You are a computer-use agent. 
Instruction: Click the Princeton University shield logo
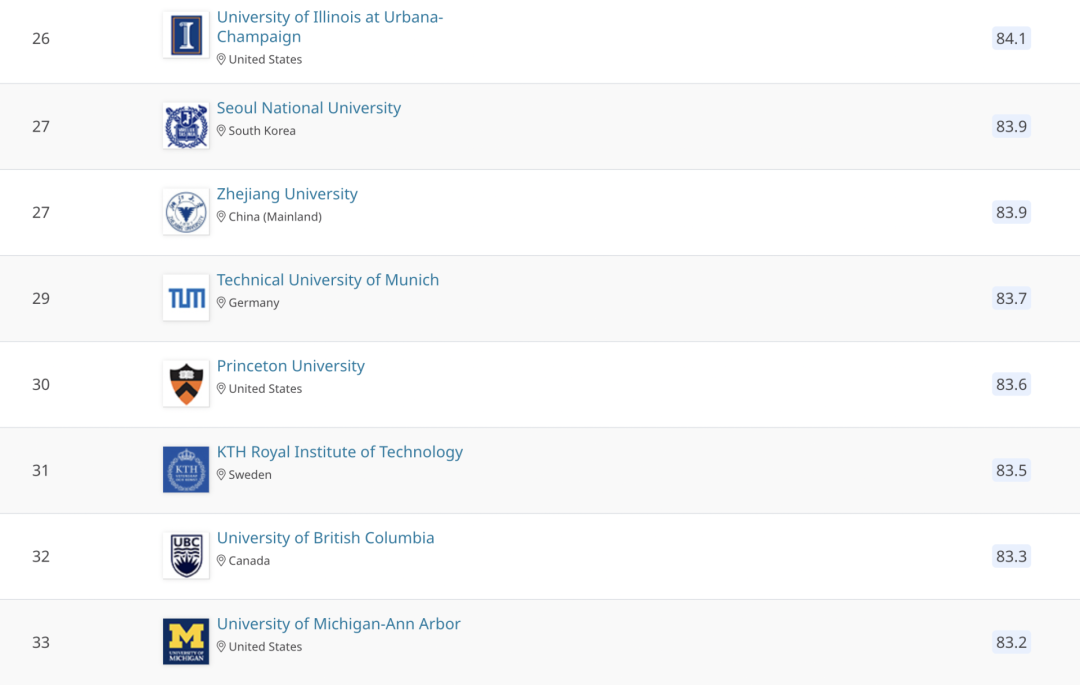(186, 384)
